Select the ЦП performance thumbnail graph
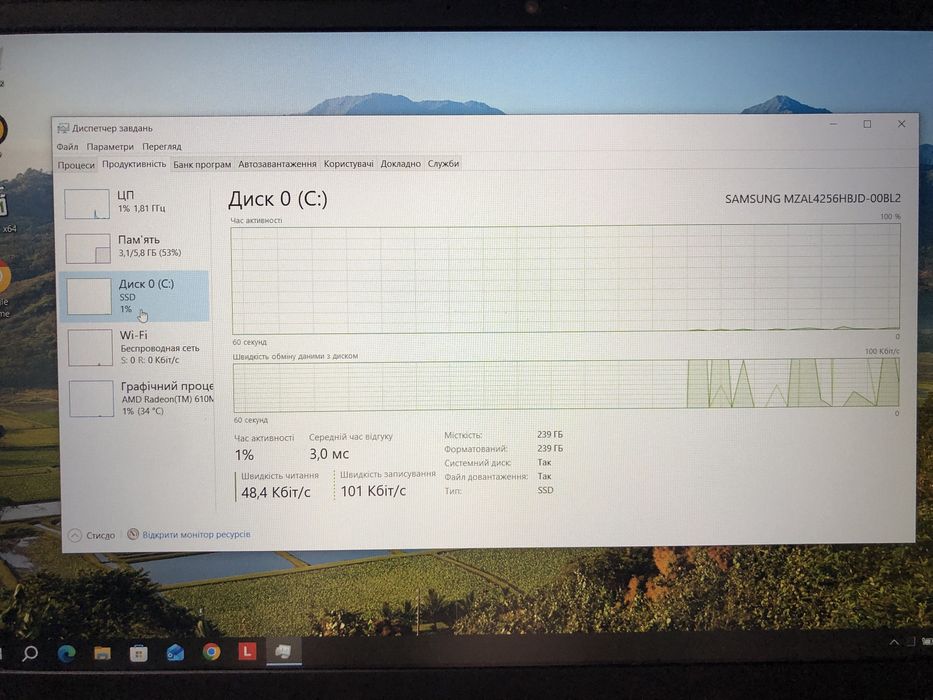Image resolution: width=933 pixels, height=700 pixels. point(87,204)
